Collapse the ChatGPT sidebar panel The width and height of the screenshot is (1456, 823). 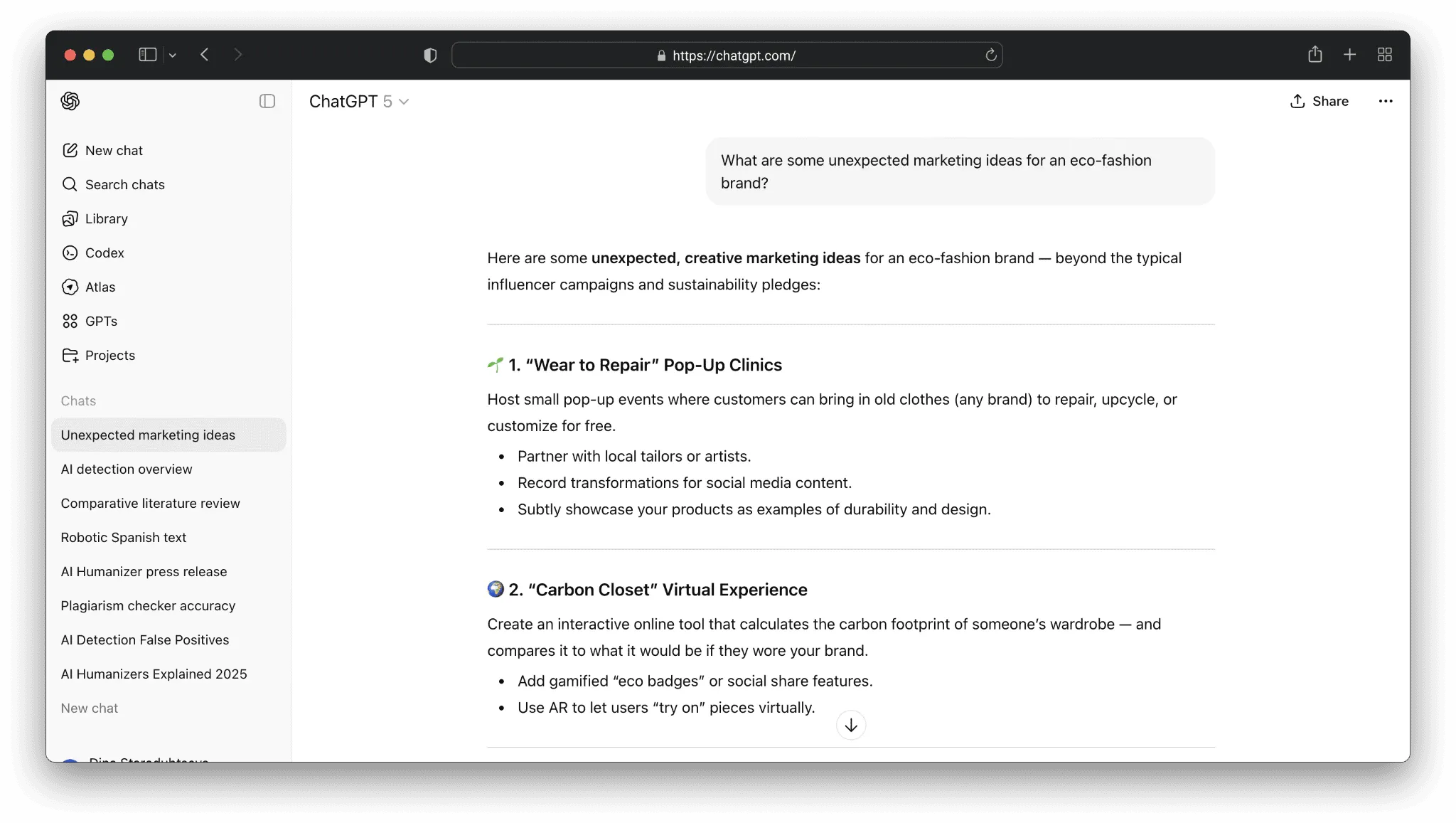click(267, 101)
